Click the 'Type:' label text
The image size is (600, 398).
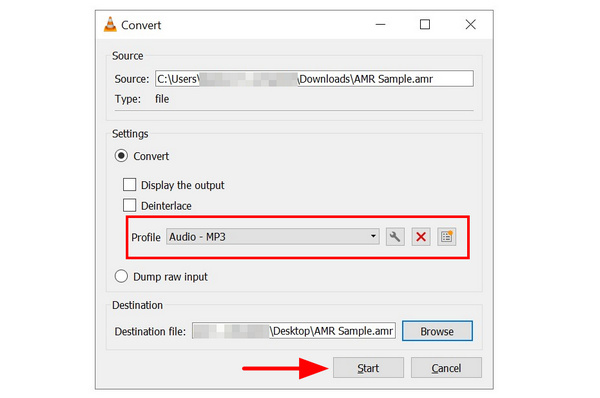tap(128, 99)
